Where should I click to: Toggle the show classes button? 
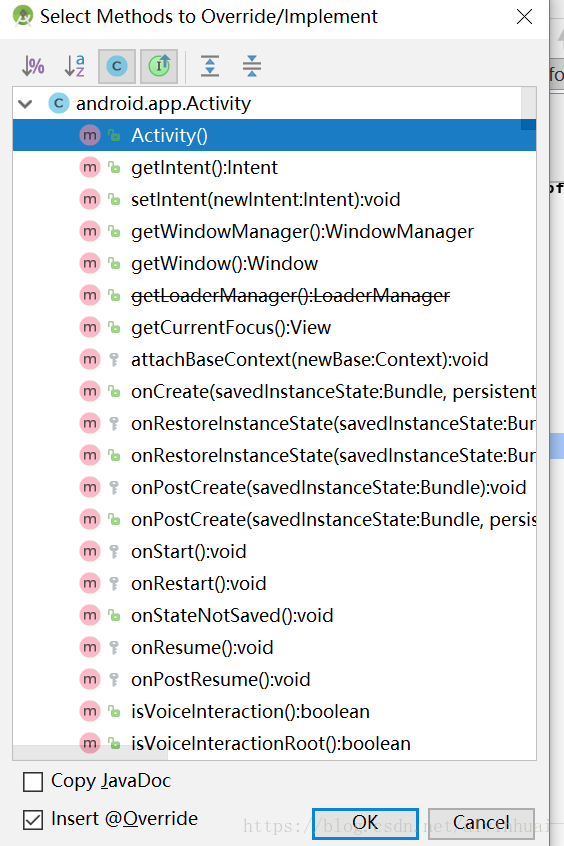click(x=117, y=66)
